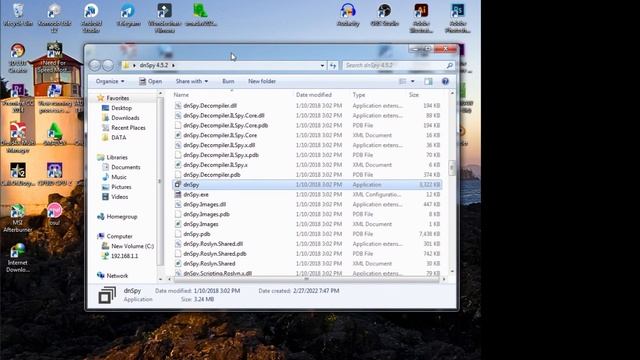Open the view options dropdown arrow
640x360 pixels.
click(413, 81)
